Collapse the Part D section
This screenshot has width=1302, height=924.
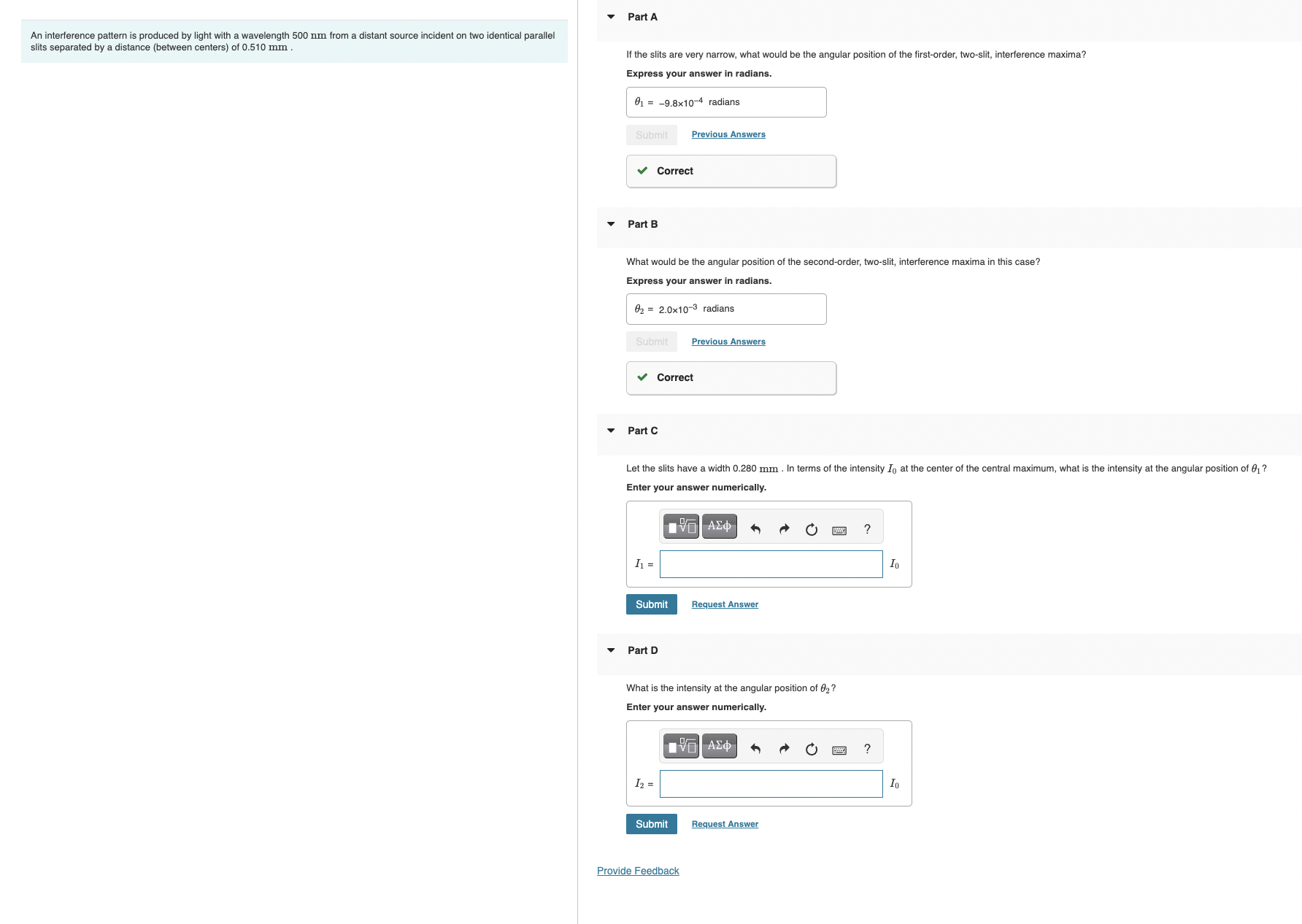pyautogui.click(x=611, y=650)
